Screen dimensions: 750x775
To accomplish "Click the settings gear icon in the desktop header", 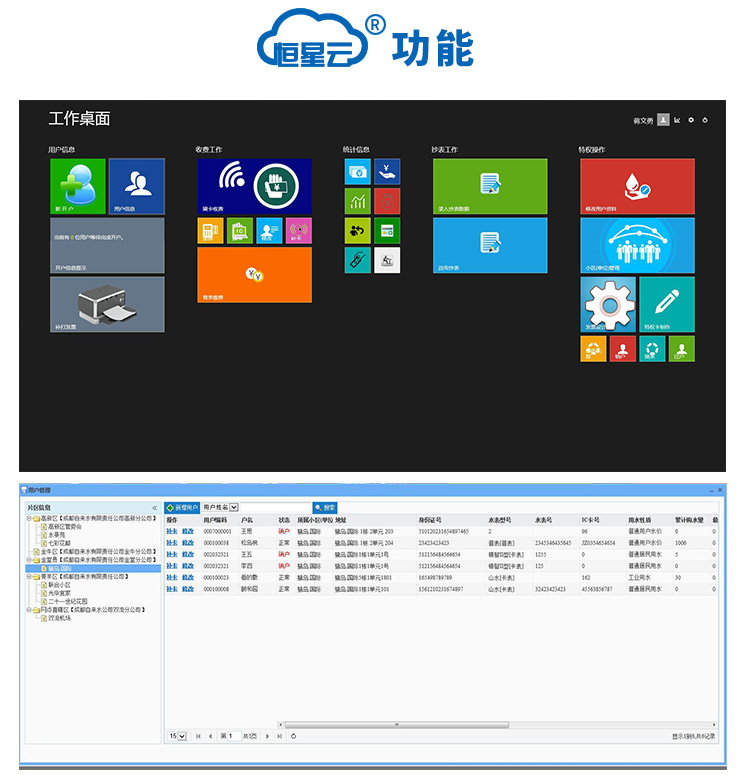I will pyautogui.click(x=691, y=120).
